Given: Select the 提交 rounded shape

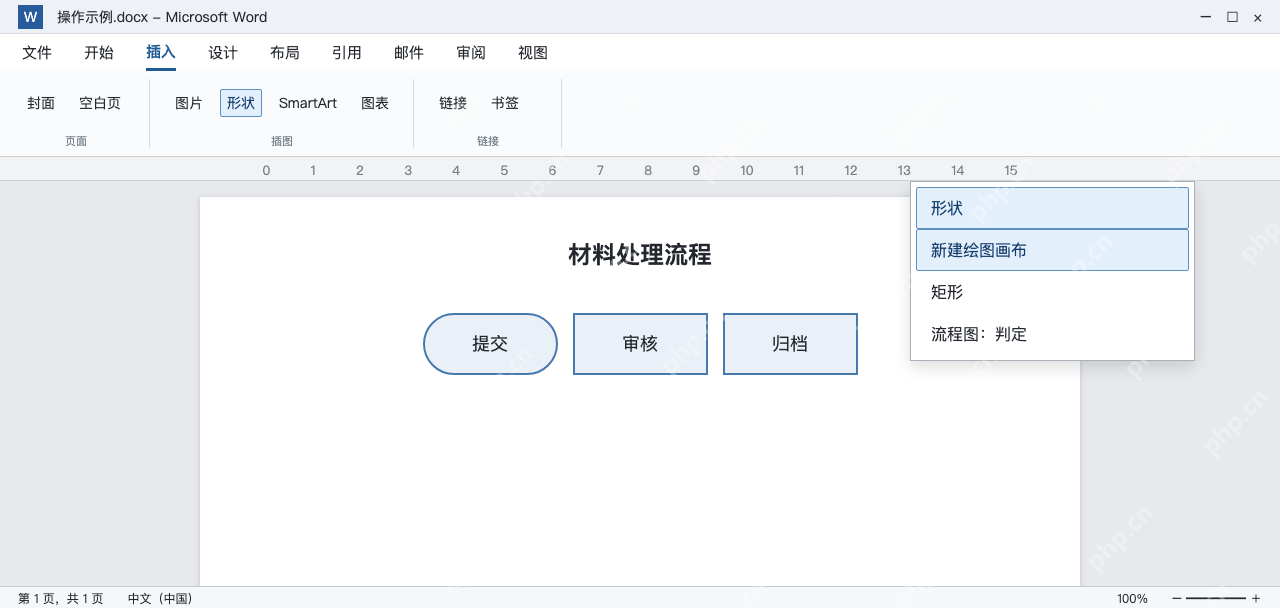Looking at the screenshot, I should point(490,344).
